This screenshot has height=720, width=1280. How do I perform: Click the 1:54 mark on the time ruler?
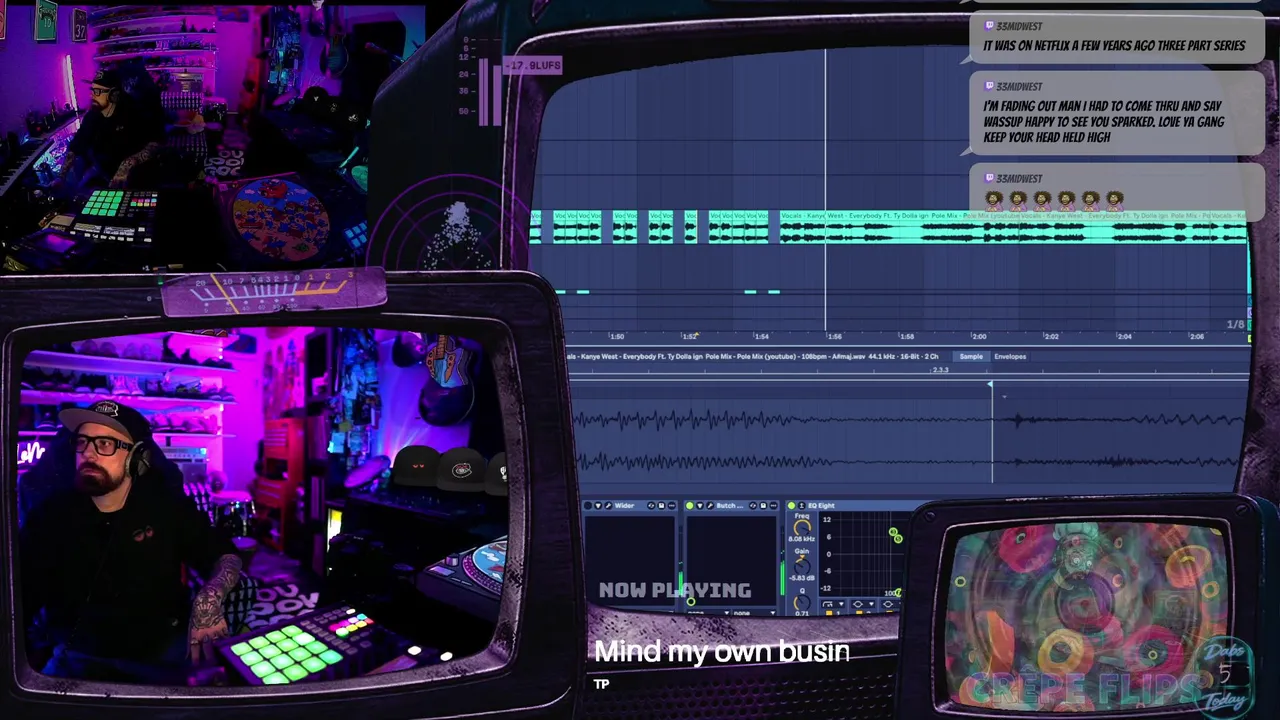[761, 336]
